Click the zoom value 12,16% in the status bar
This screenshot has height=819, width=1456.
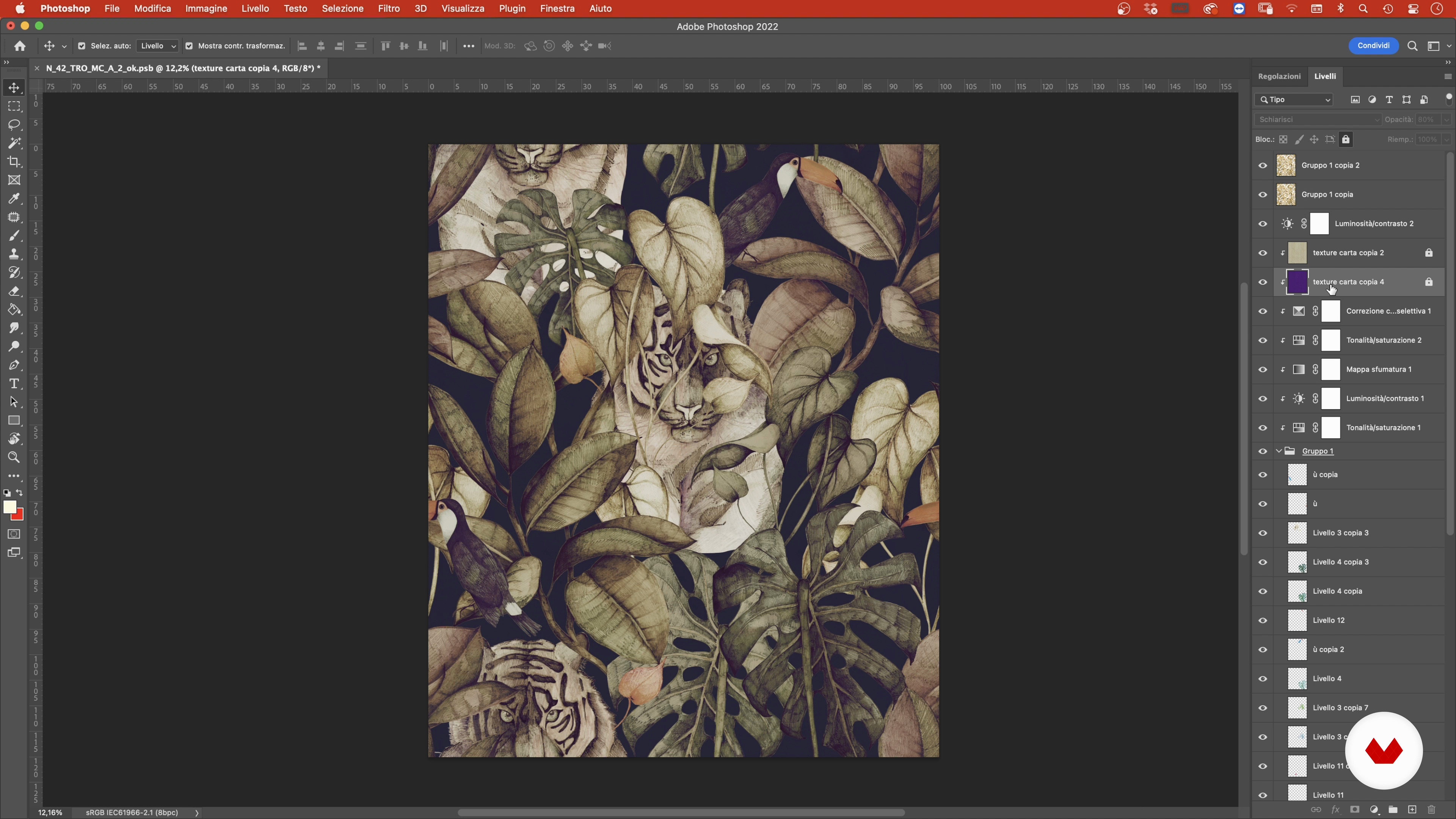point(50,812)
